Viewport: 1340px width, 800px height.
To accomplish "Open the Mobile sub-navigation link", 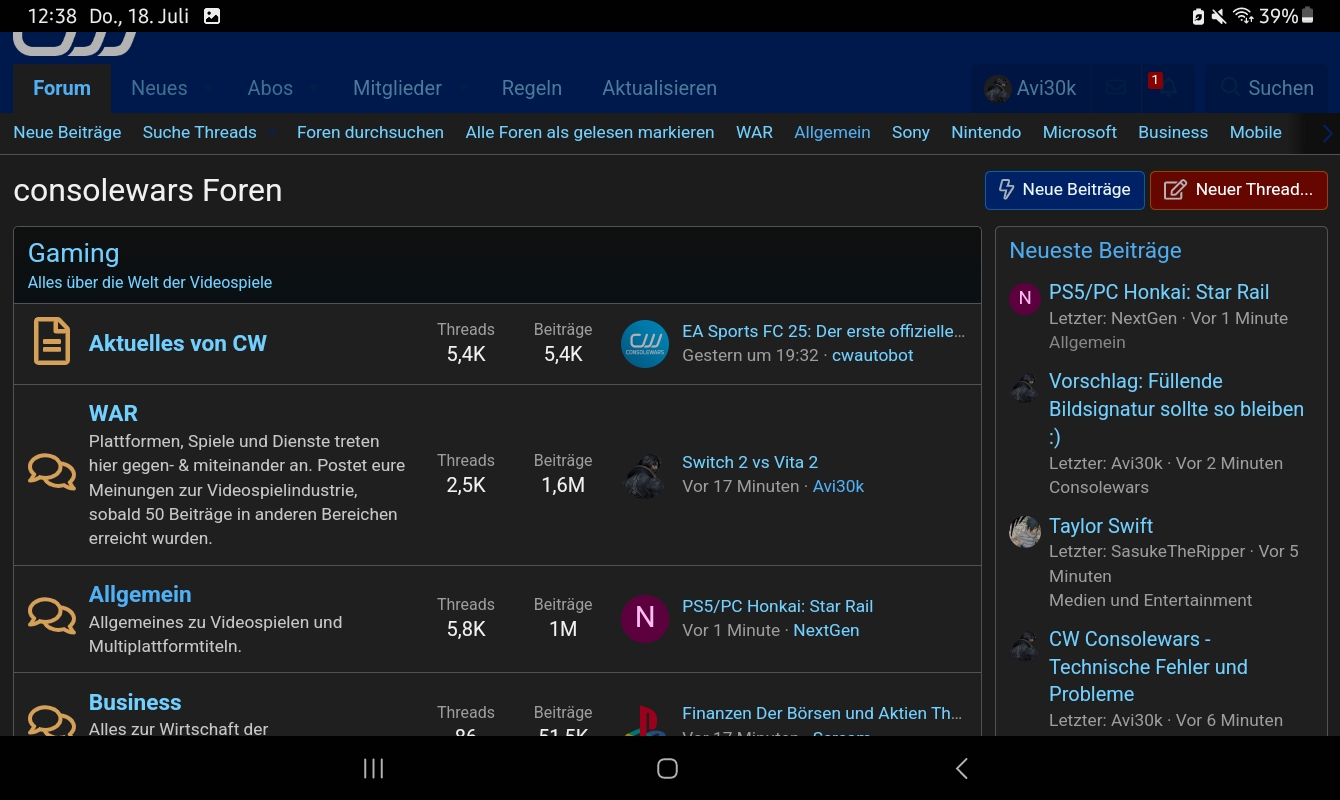I will click(x=1256, y=132).
